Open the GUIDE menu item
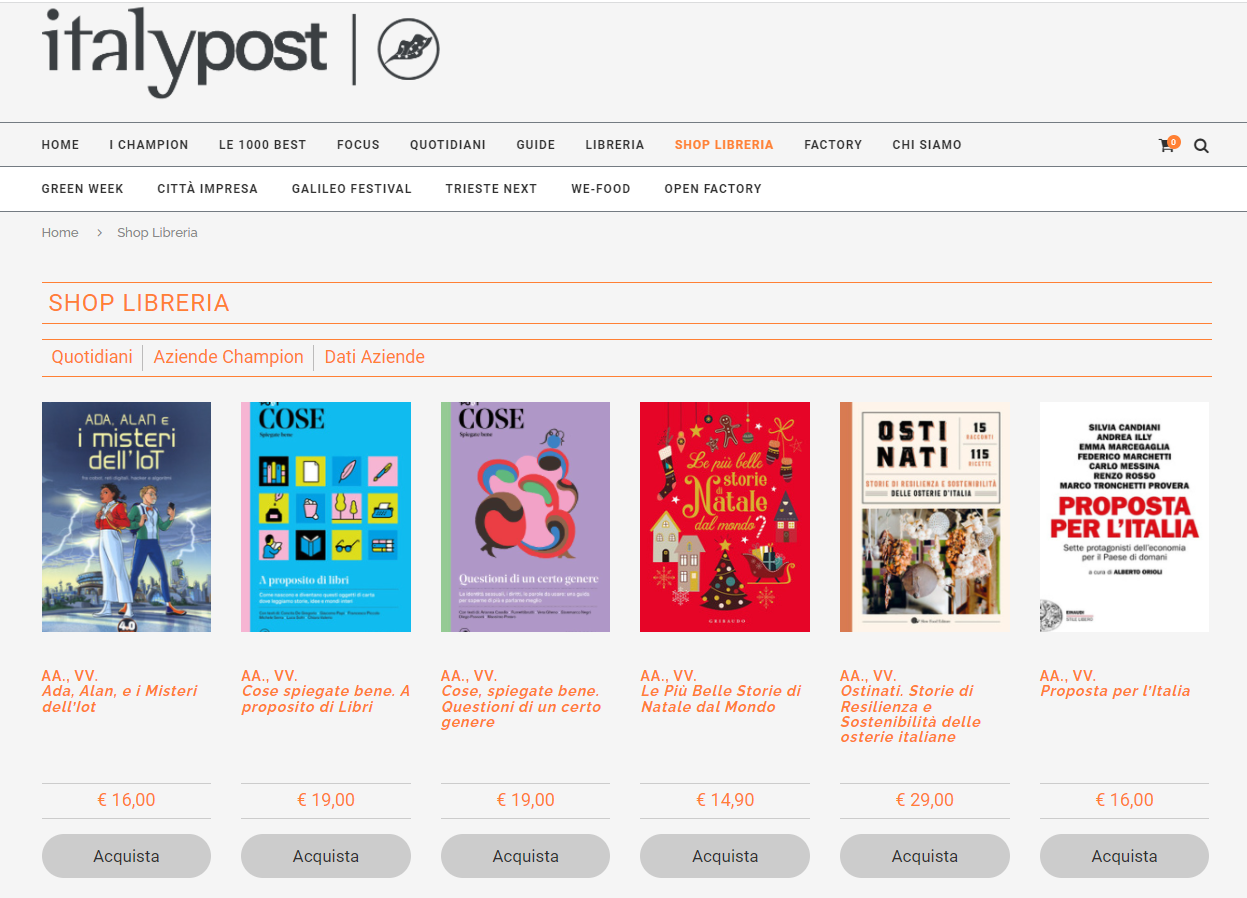 click(x=536, y=145)
